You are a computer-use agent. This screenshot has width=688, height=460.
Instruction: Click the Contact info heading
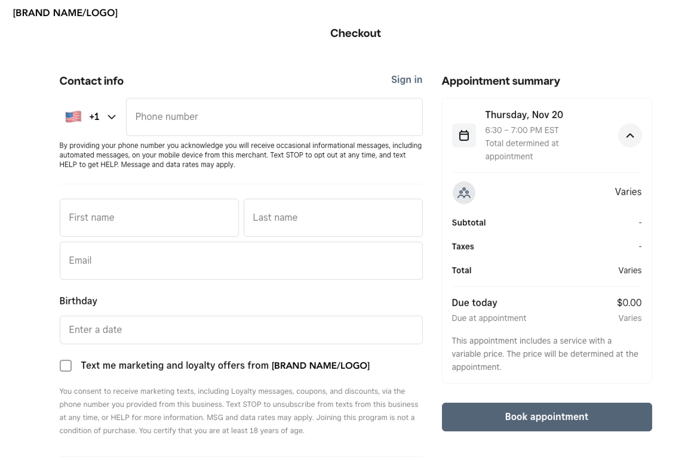(91, 81)
